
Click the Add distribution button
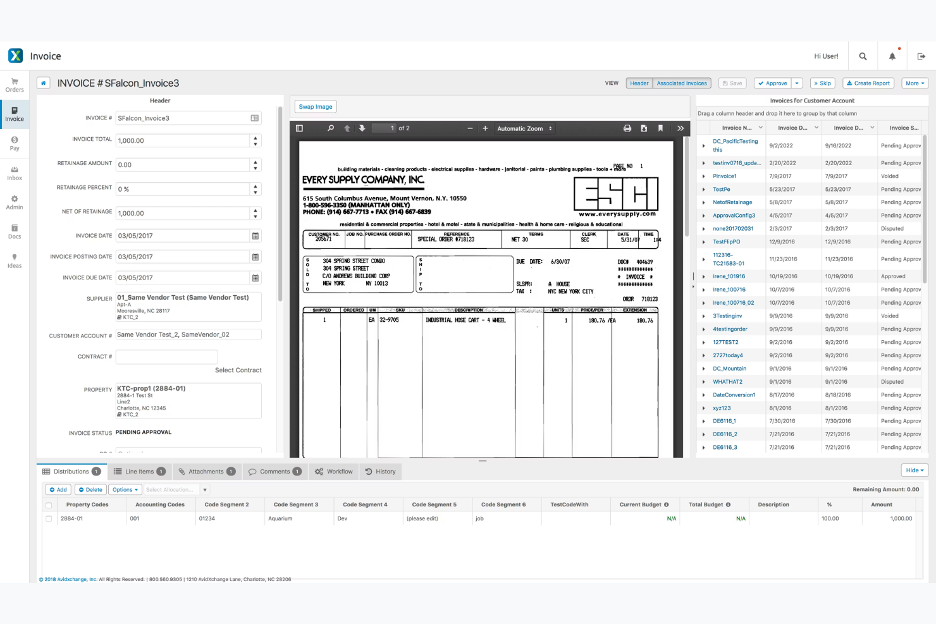(58, 490)
